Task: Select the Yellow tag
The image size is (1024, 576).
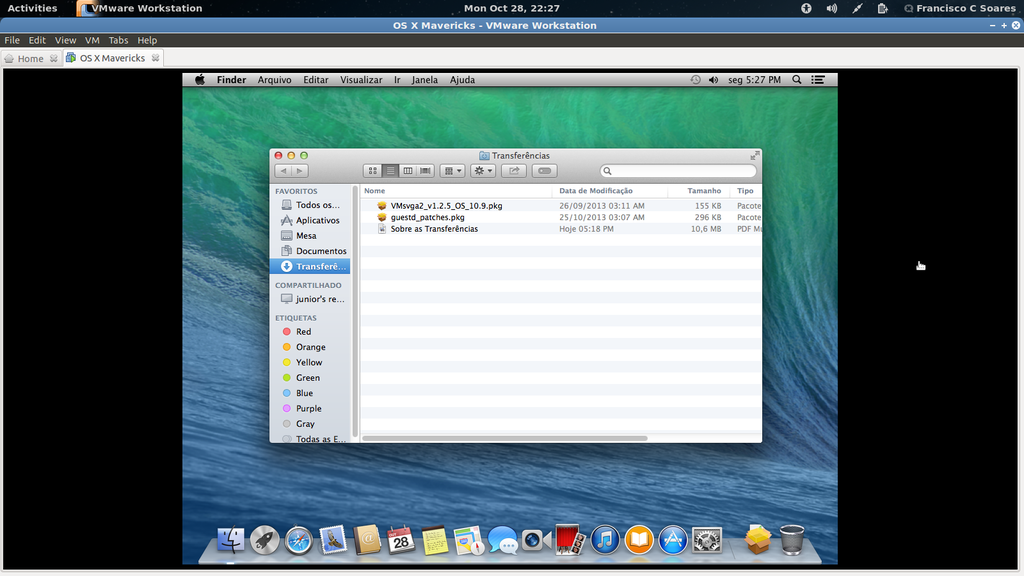Action: click(x=311, y=362)
